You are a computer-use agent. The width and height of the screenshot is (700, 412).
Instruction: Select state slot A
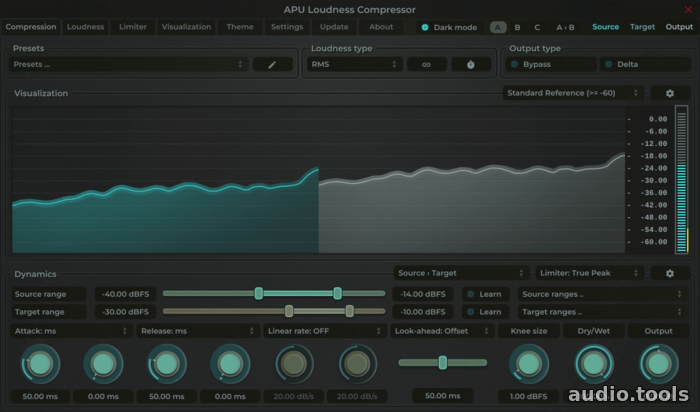pos(498,27)
